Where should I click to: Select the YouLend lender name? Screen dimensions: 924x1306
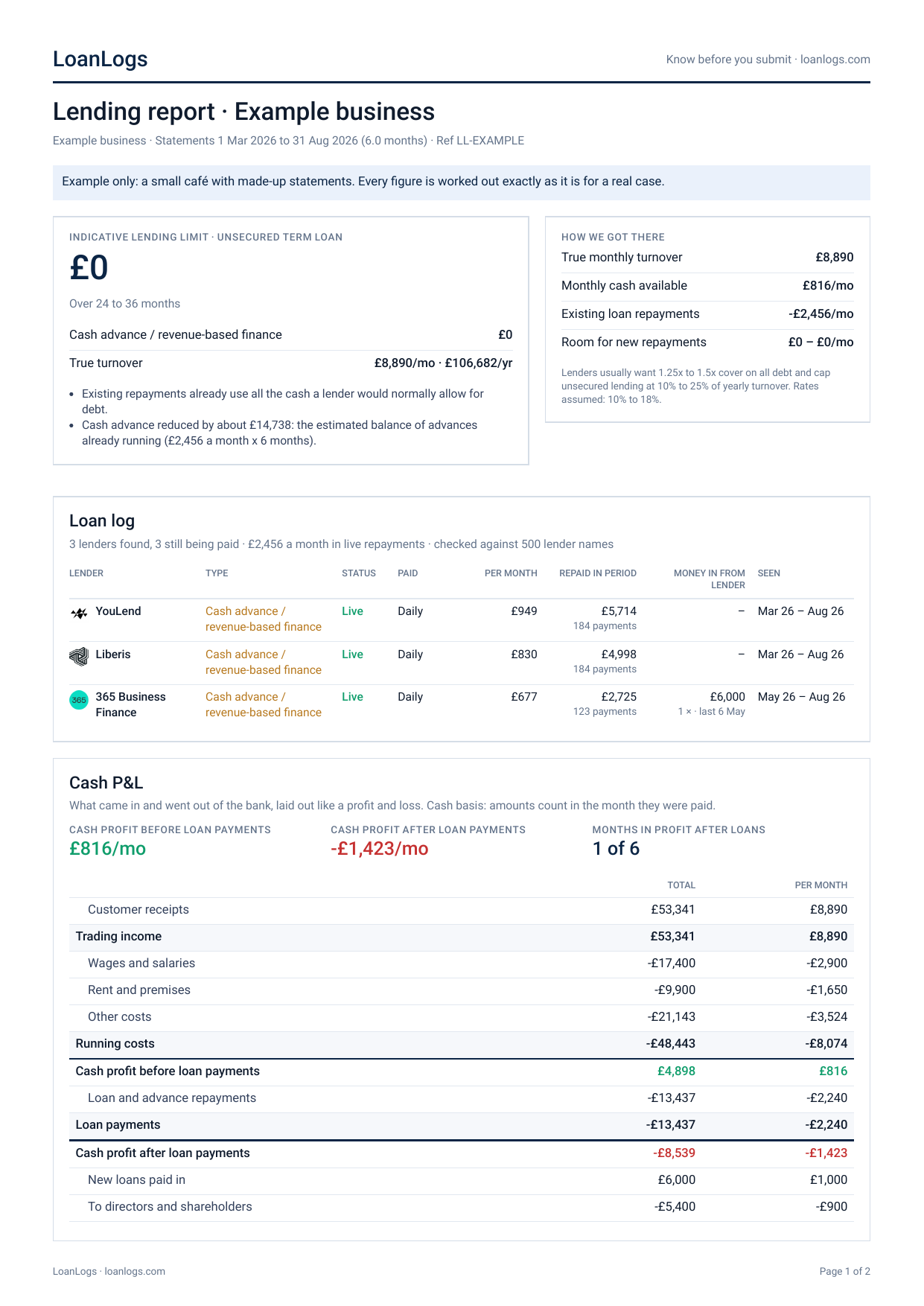tap(118, 611)
